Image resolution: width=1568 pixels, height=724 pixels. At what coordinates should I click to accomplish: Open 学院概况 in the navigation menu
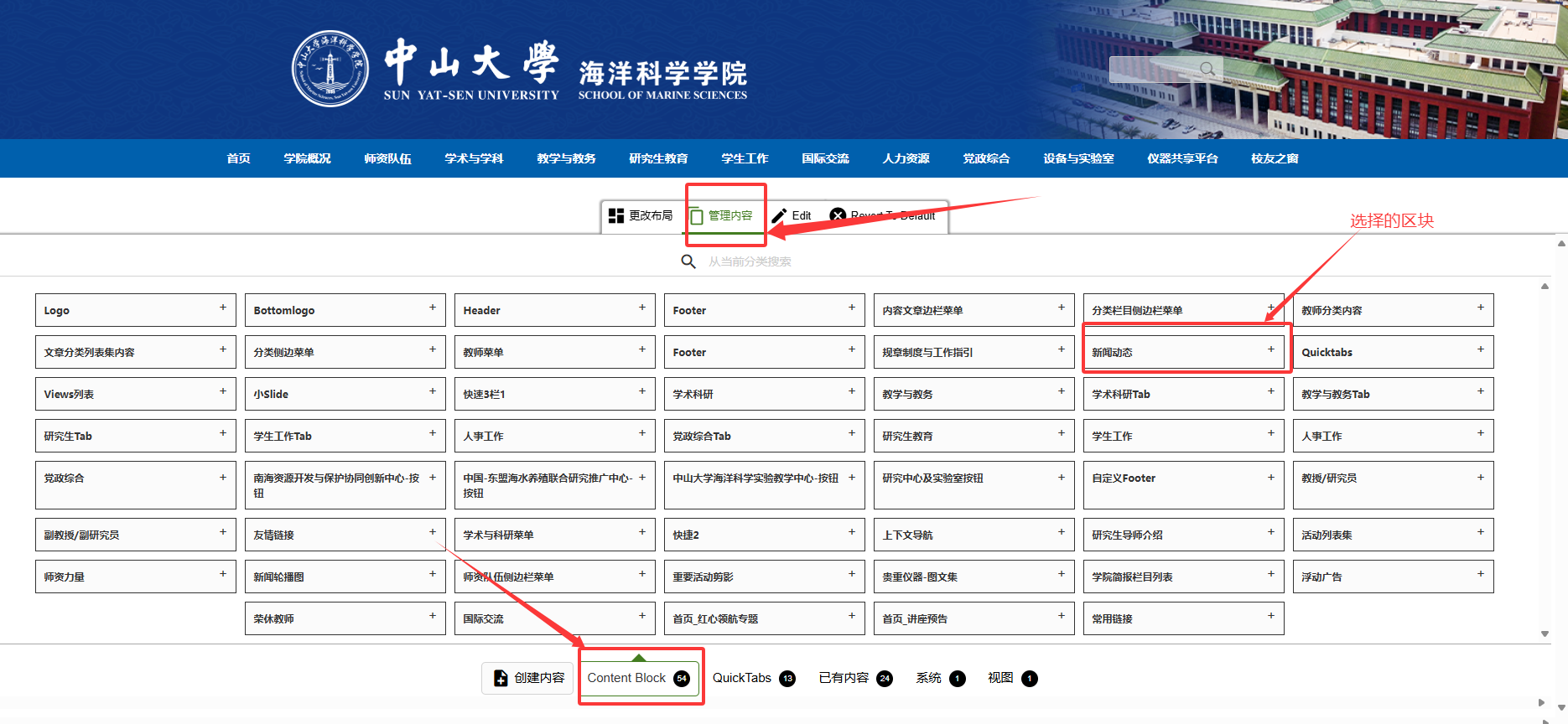pyautogui.click(x=307, y=158)
